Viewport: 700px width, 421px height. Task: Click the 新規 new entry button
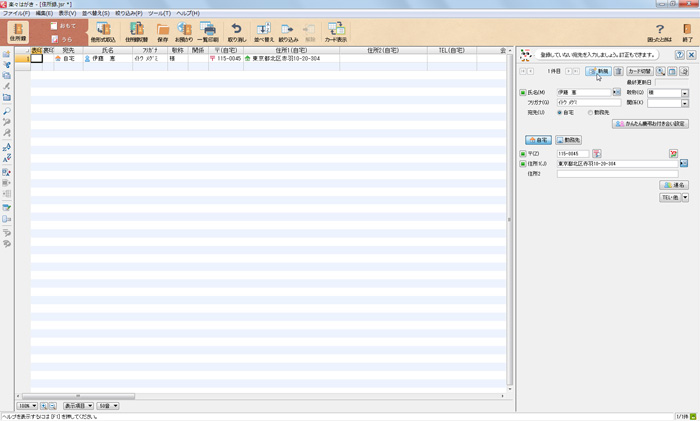(x=599, y=72)
